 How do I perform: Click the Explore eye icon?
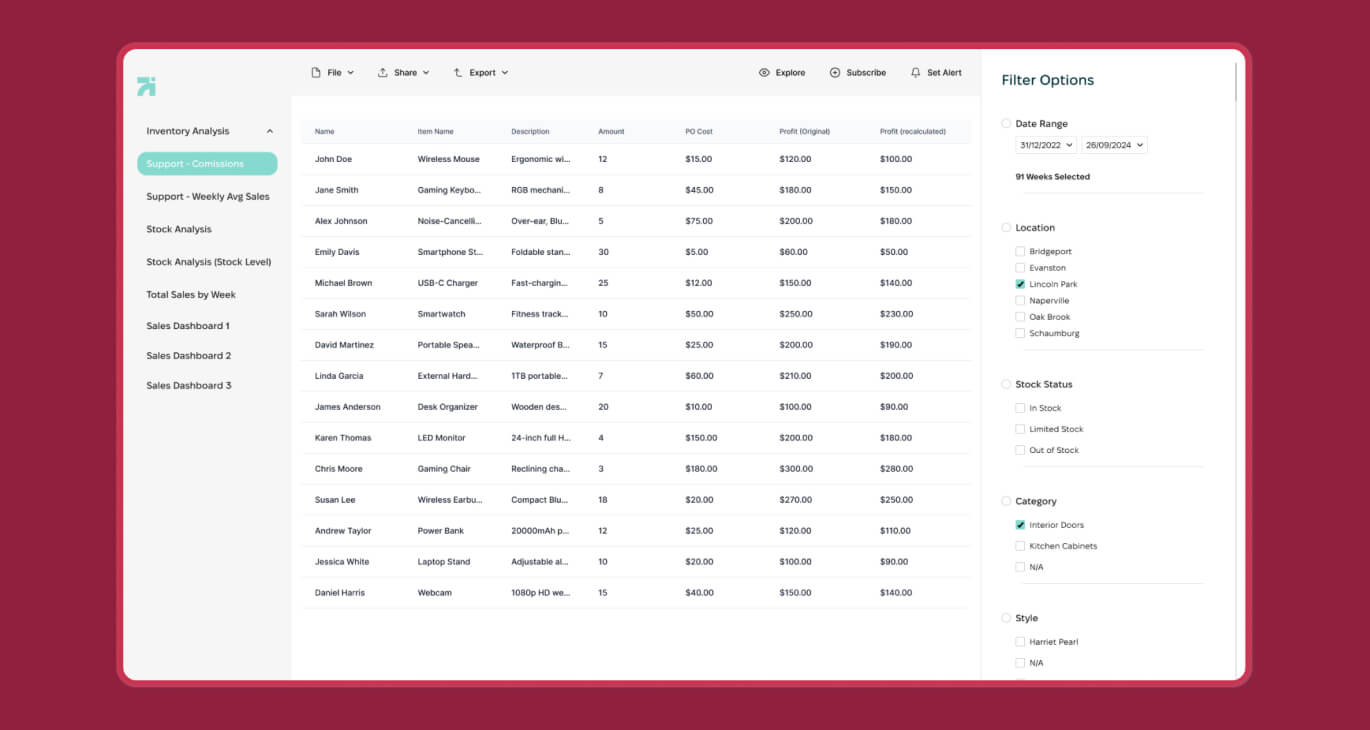coord(764,73)
